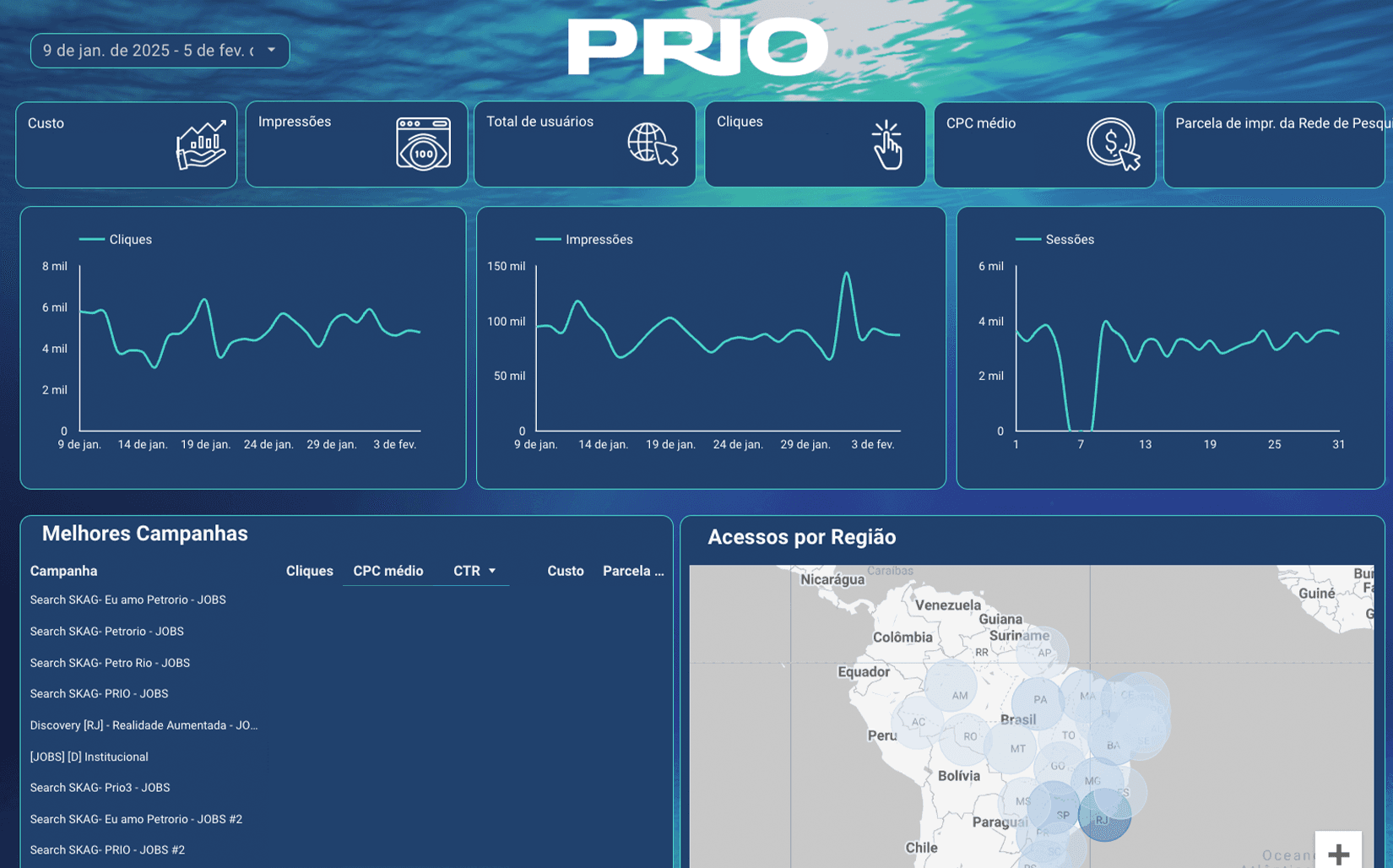Click the Impressões eye icon
The height and width of the screenshot is (868, 1393).
423,144
